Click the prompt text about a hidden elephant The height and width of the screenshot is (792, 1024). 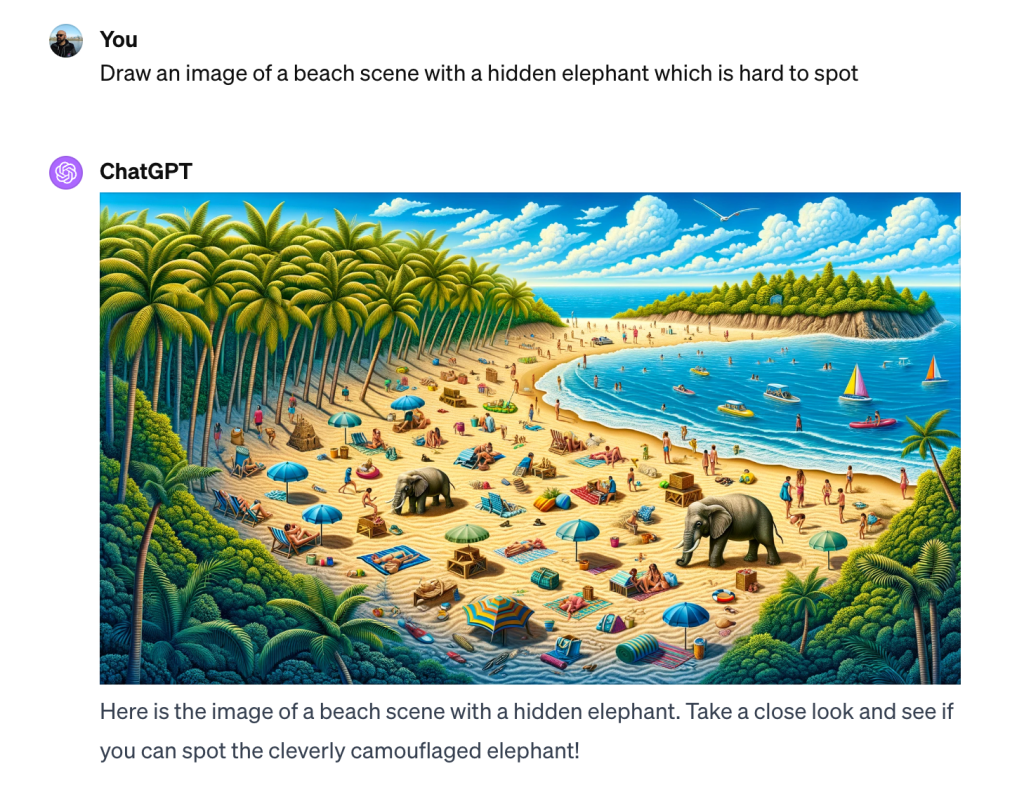tap(479, 74)
